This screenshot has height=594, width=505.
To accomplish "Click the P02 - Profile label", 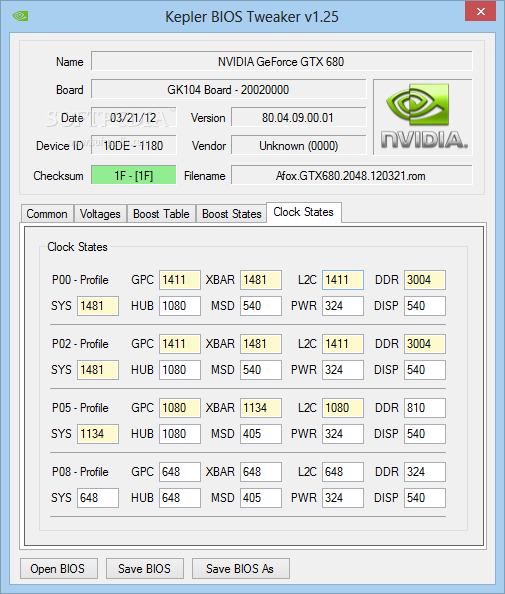I will coord(80,344).
